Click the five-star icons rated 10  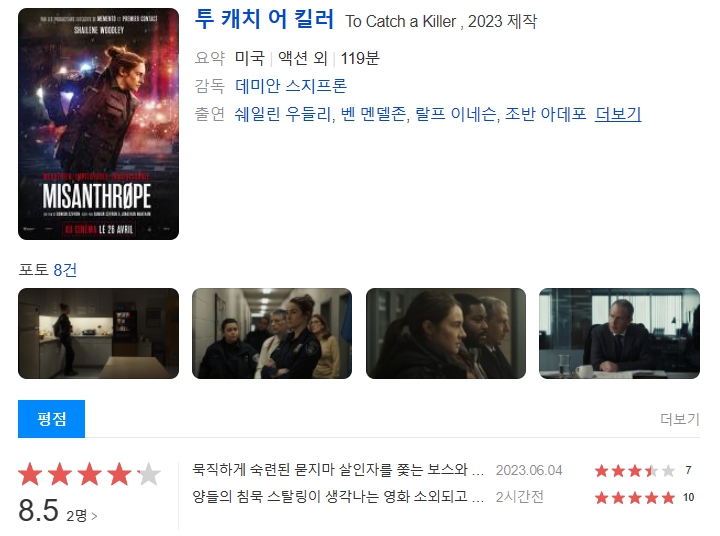pyautogui.click(x=635, y=497)
